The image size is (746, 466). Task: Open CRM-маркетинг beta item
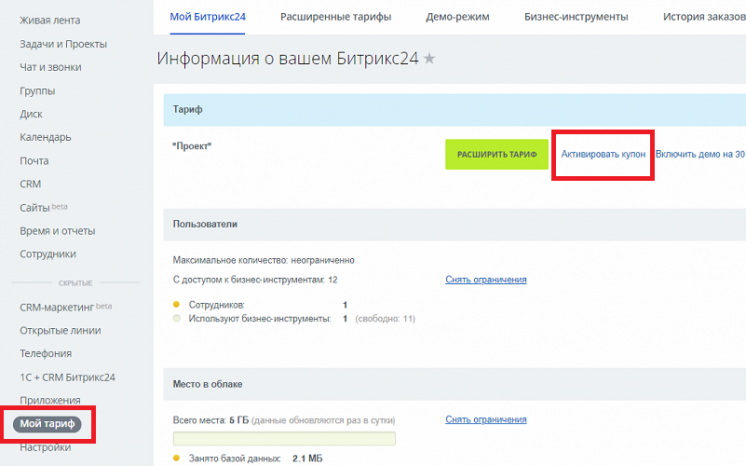(x=66, y=307)
